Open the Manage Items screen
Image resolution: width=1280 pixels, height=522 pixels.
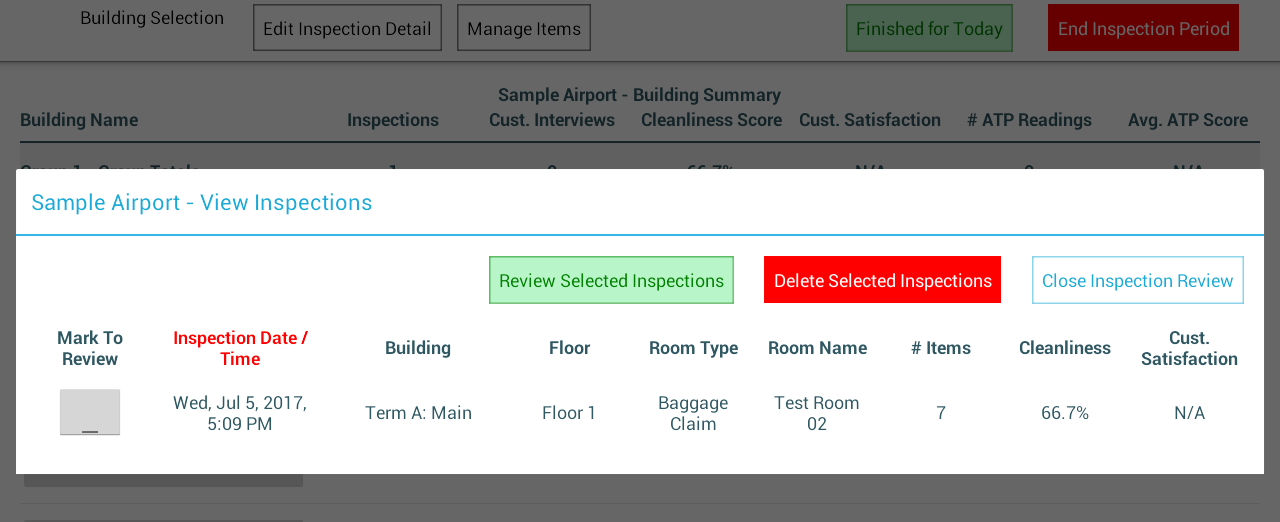pyautogui.click(x=524, y=28)
